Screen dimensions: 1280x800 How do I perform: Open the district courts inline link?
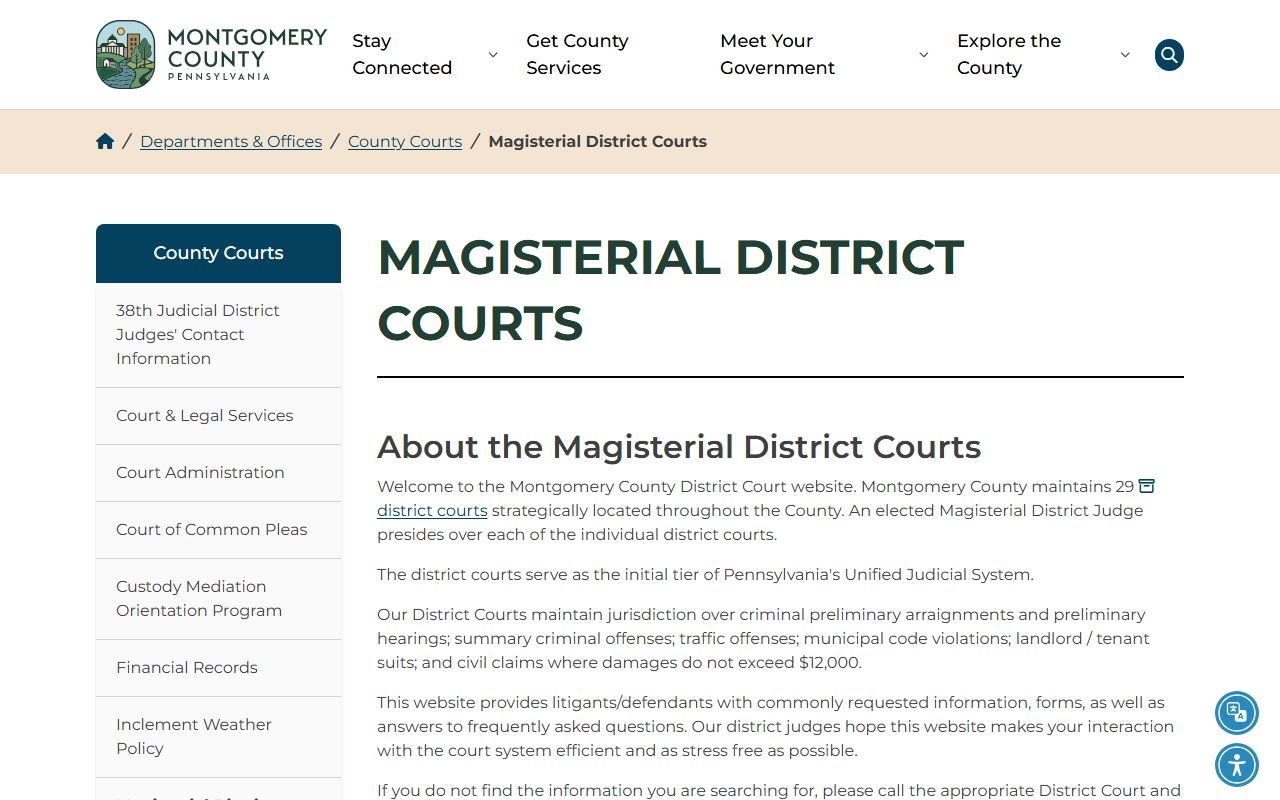coord(432,510)
